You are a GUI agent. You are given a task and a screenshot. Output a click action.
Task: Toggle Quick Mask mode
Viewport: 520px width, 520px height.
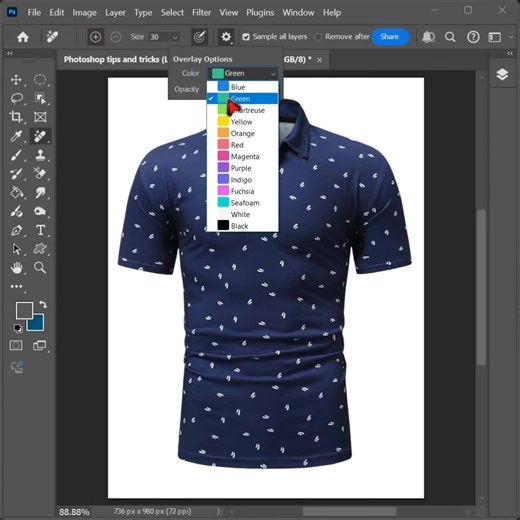(x=16, y=345)
